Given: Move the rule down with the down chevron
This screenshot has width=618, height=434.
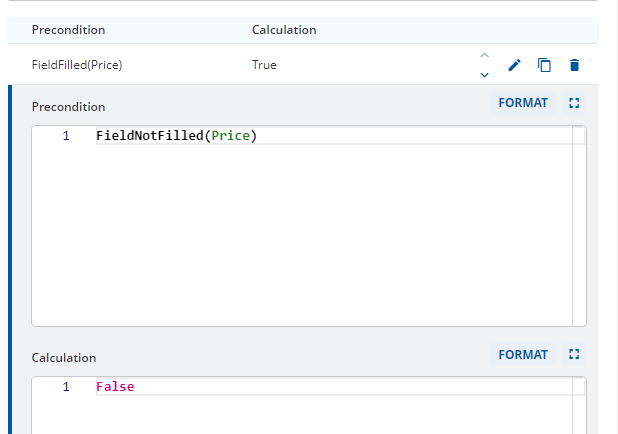Looking at the screenshot, I should [484, 75].
